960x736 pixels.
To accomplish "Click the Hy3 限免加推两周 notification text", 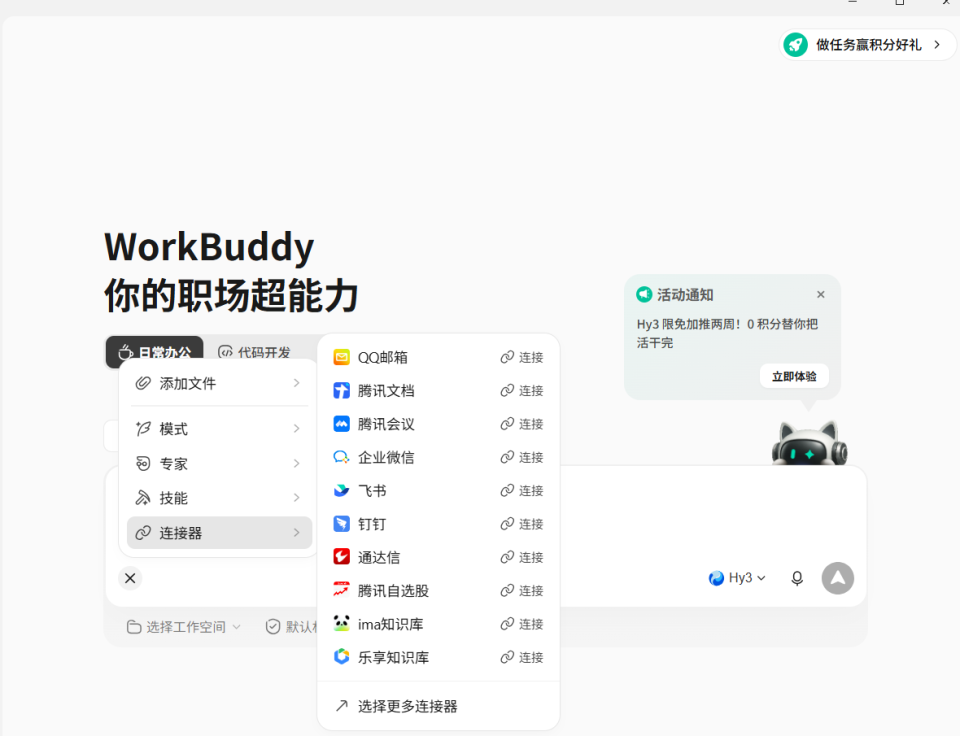I will click(x=727, y=333).
